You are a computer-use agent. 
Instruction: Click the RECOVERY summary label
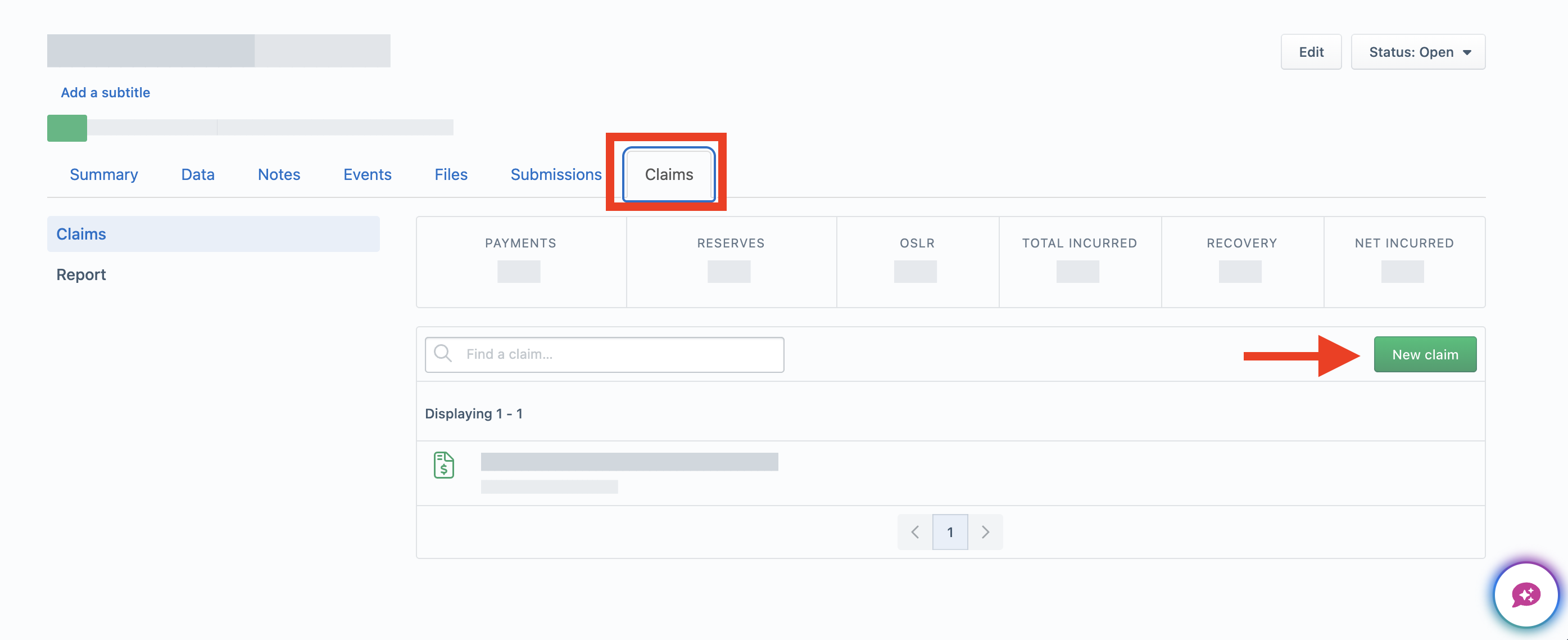coord(1241,243)
